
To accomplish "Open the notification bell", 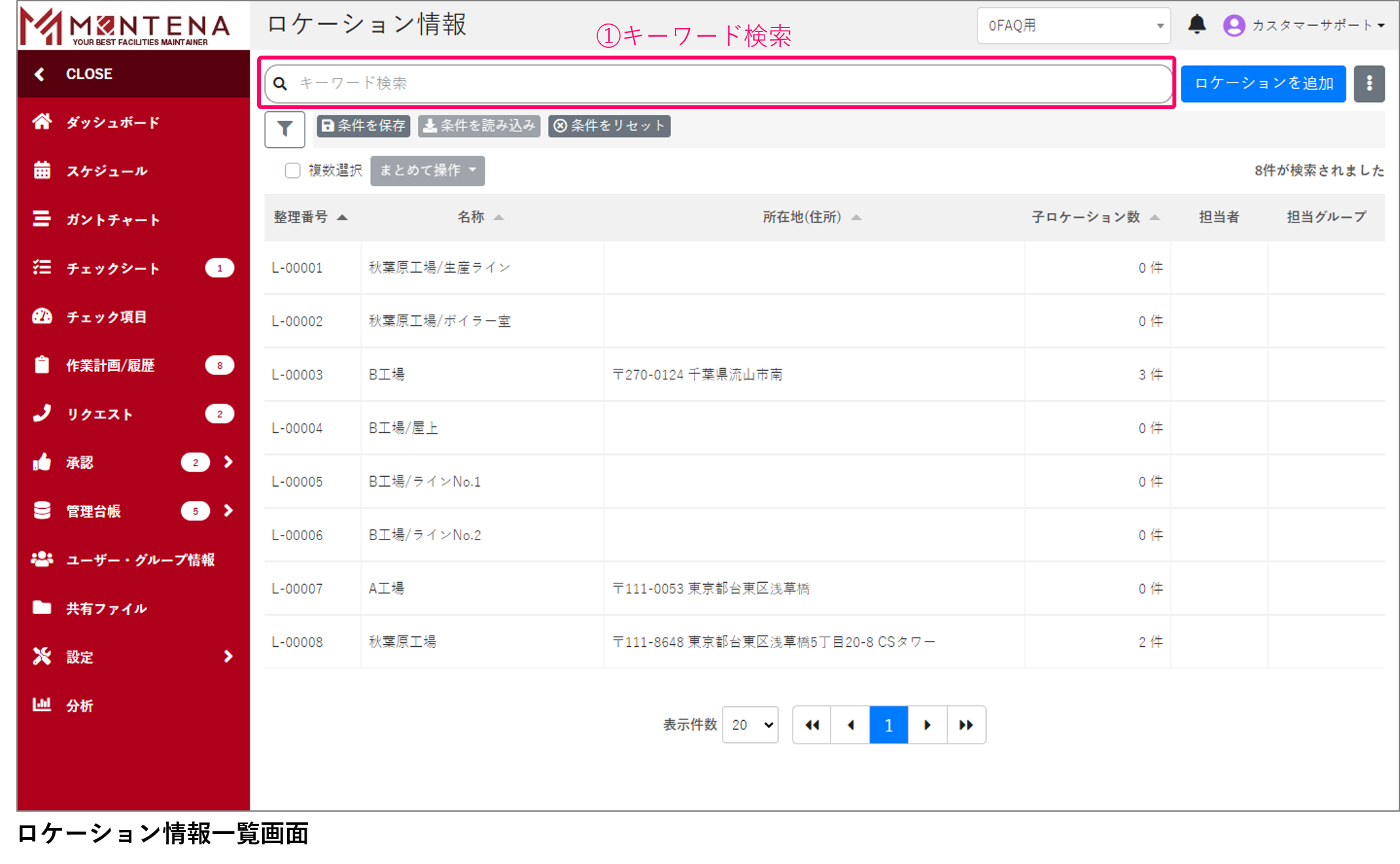I will tap(1196, 25).
